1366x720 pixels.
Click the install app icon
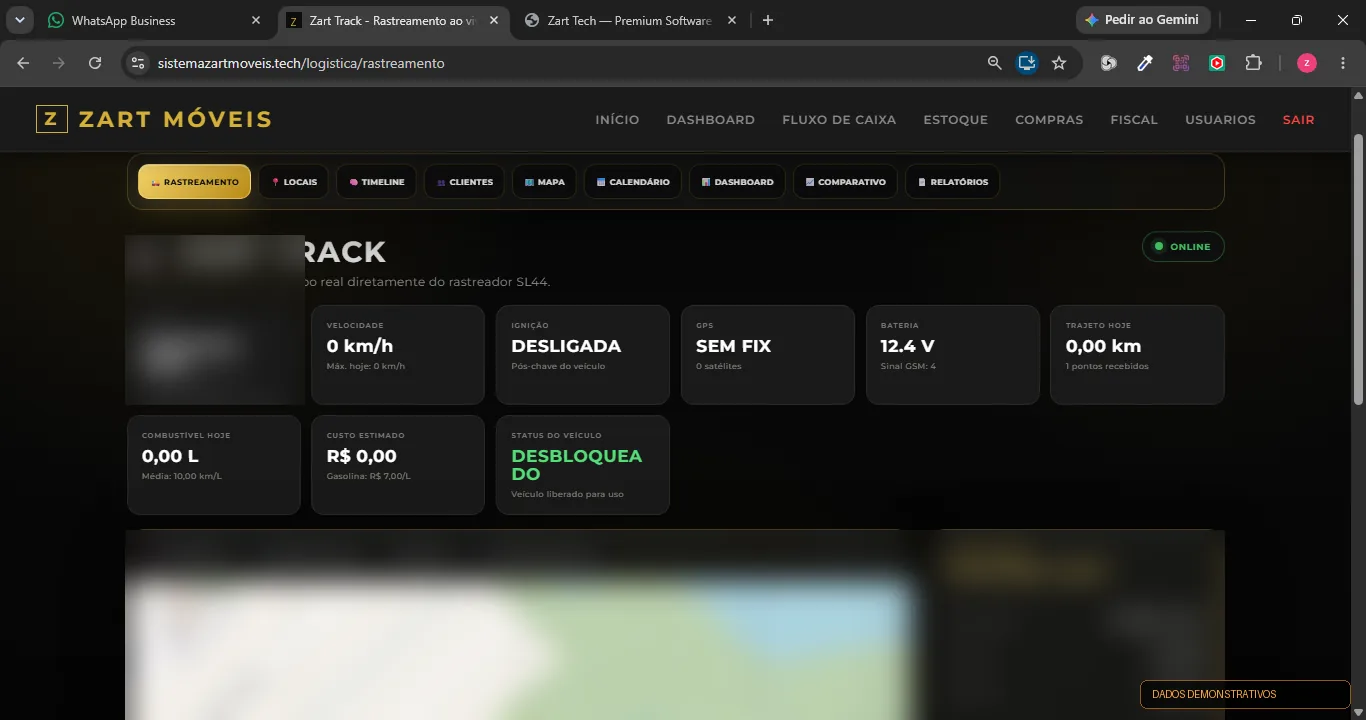pyautogui.click(x=1027, y=63)
